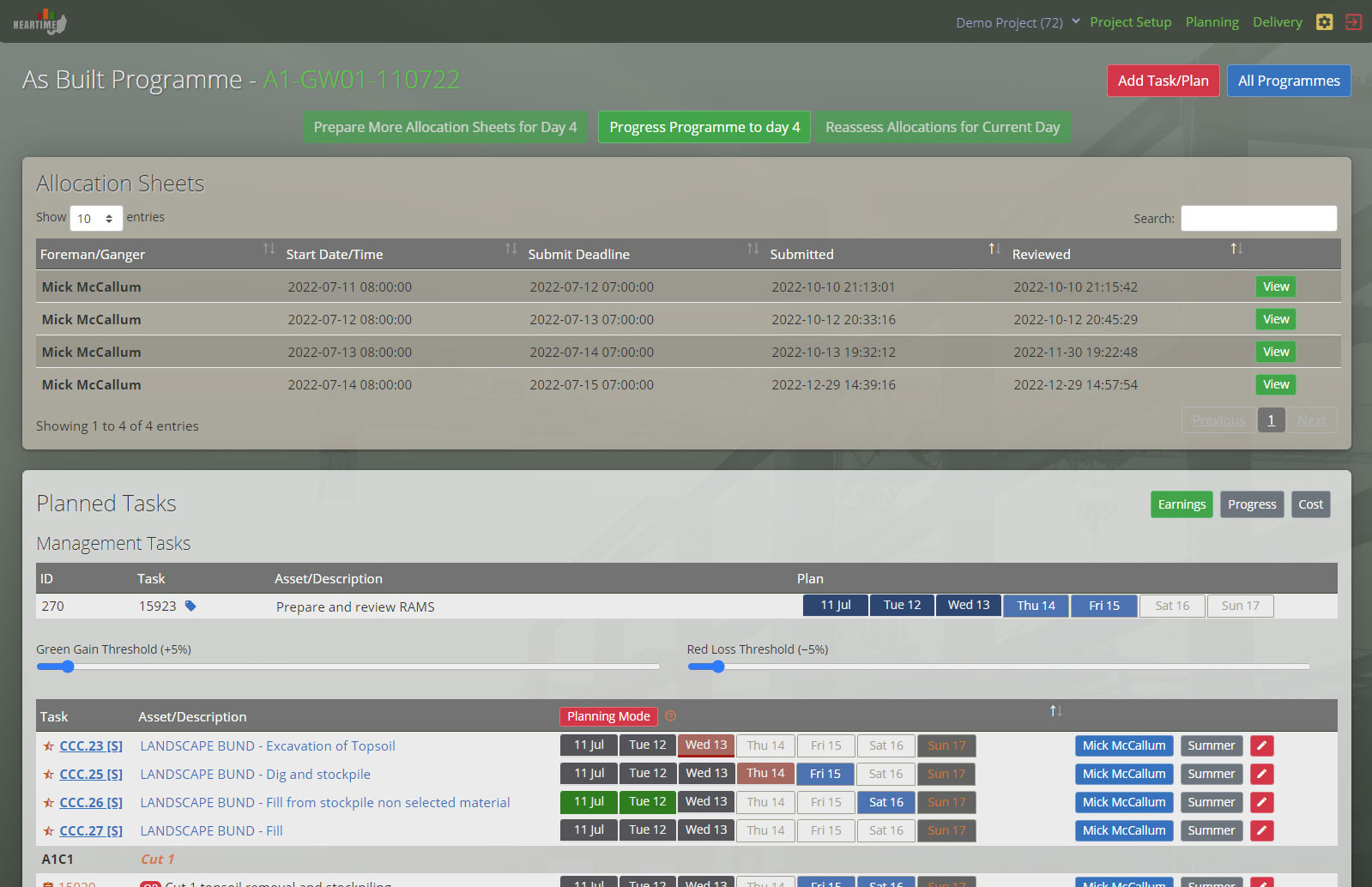Viewport: 1372px width, 887px height.
Task: View the 2022-07-14 allocation sheet
Action: point(1276,384)
